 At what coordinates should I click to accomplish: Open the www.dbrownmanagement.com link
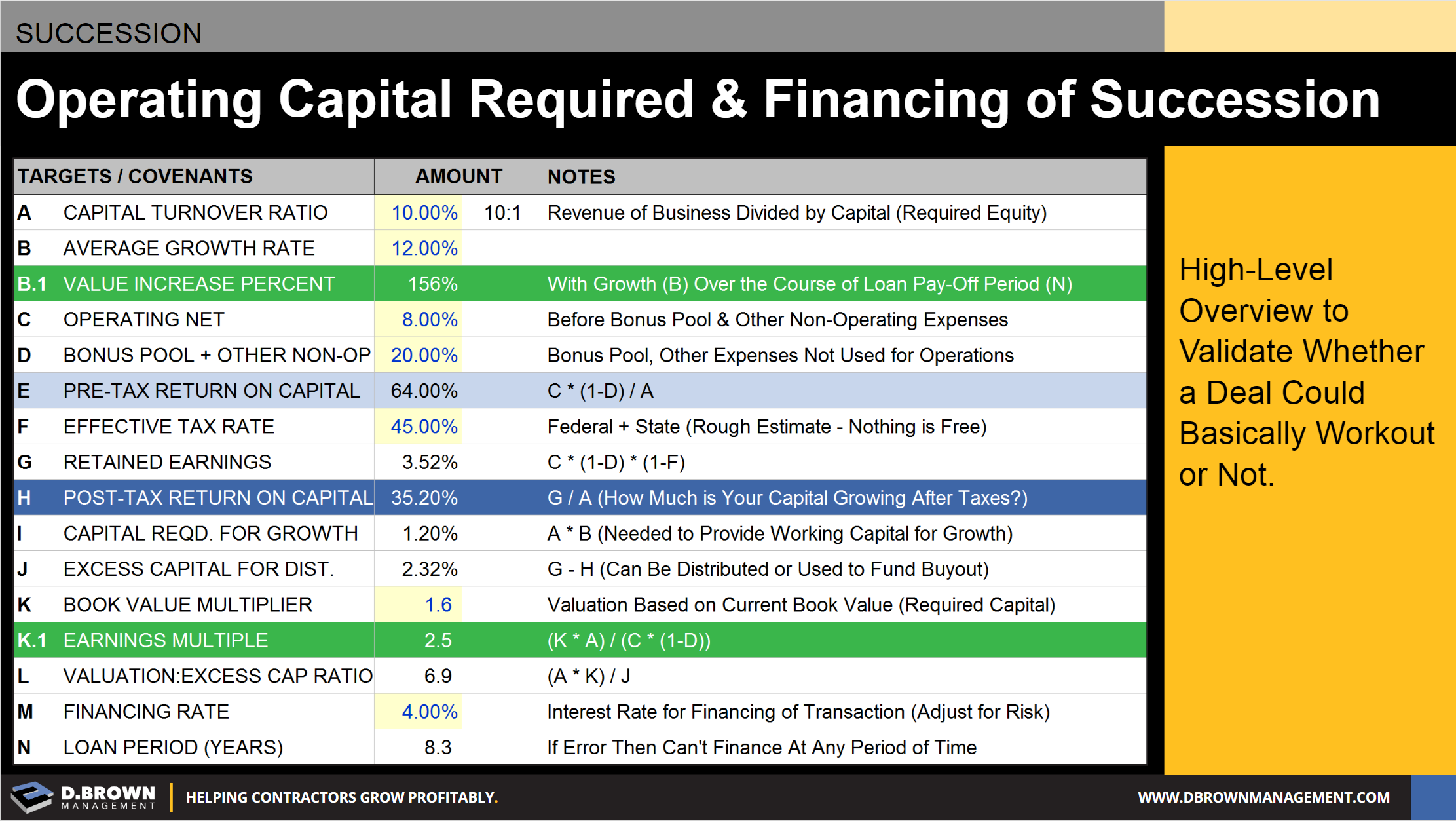coord(1263,797)
